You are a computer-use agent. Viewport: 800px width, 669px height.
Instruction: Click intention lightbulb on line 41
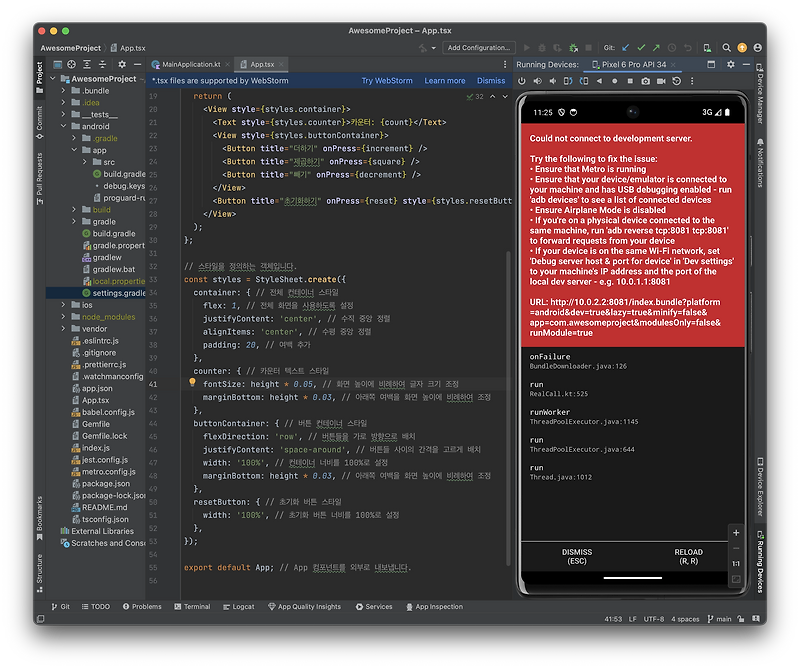click(192, 382)
